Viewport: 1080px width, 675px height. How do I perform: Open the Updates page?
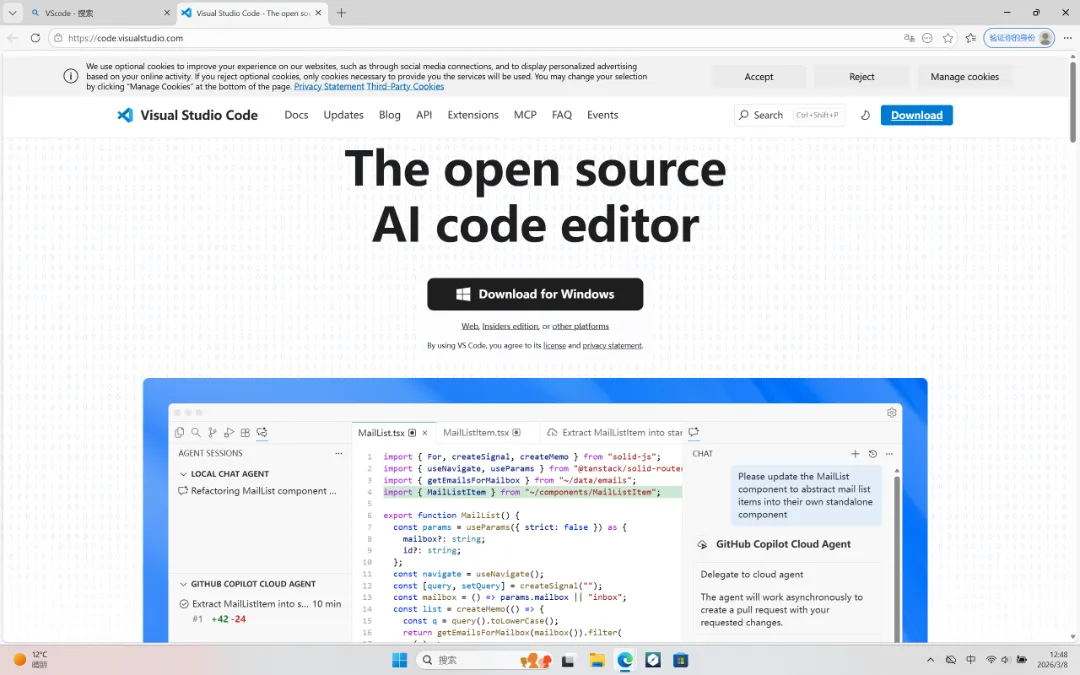click(x=344, y=115)
